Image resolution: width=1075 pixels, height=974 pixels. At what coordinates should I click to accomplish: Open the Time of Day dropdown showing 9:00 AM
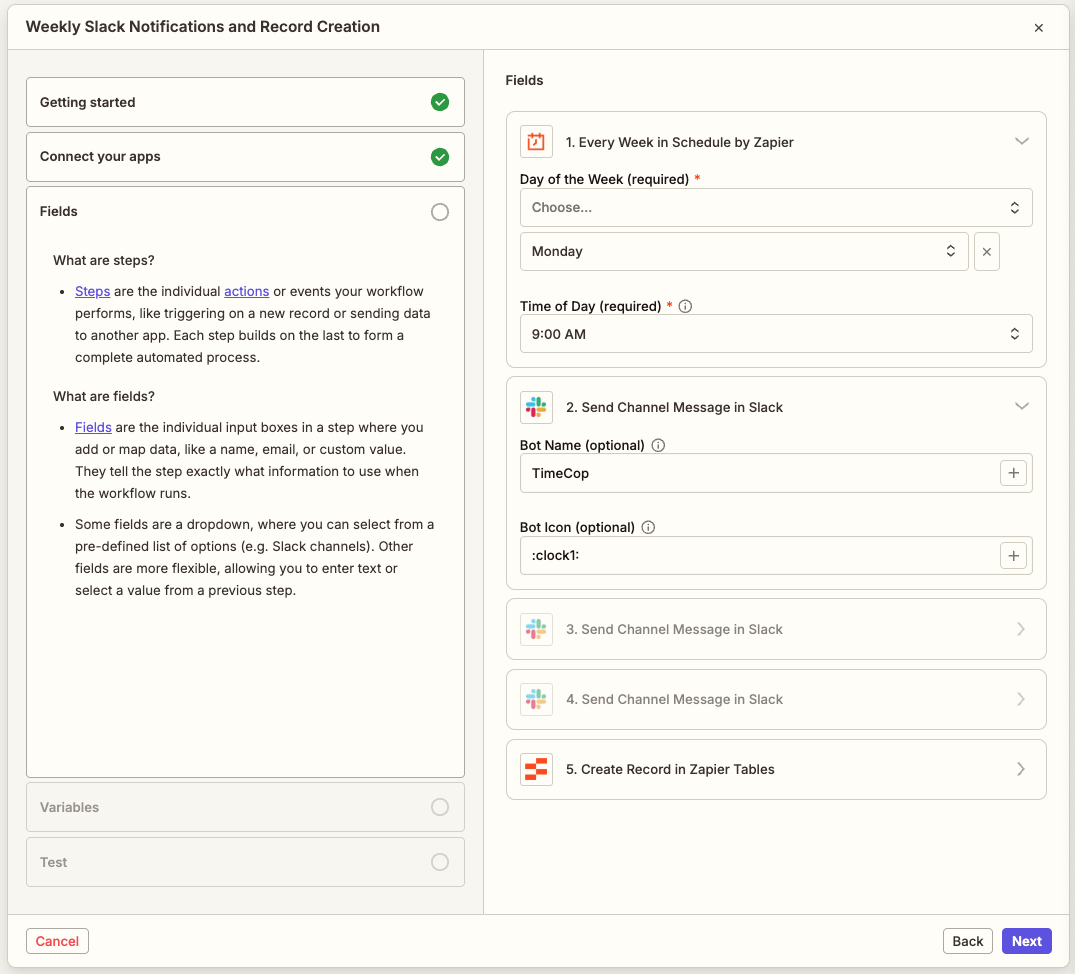tap(776, 333)
